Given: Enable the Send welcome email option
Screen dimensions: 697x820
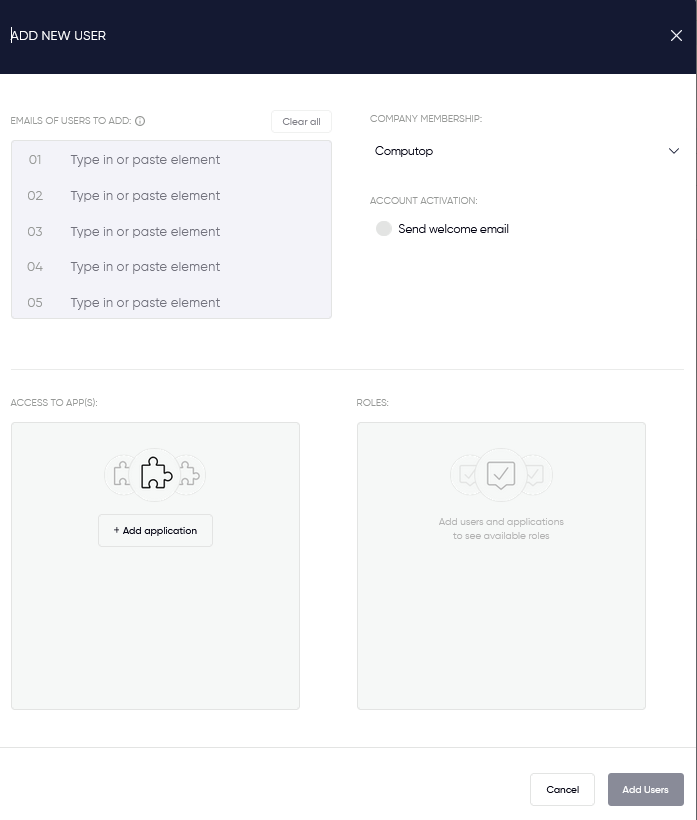Looking at the screenshot, I should point(384,229).
